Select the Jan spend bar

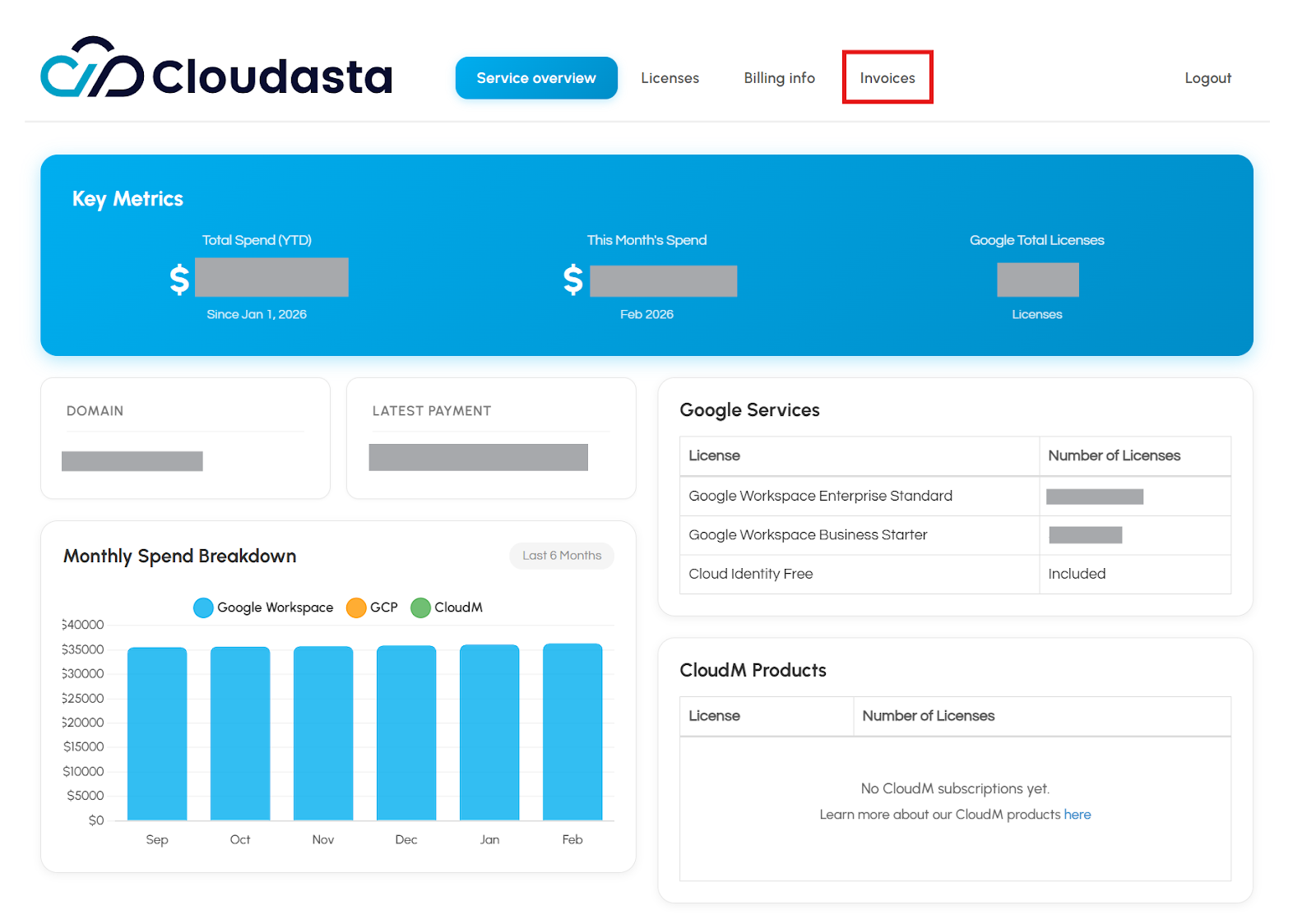[489, 733]
